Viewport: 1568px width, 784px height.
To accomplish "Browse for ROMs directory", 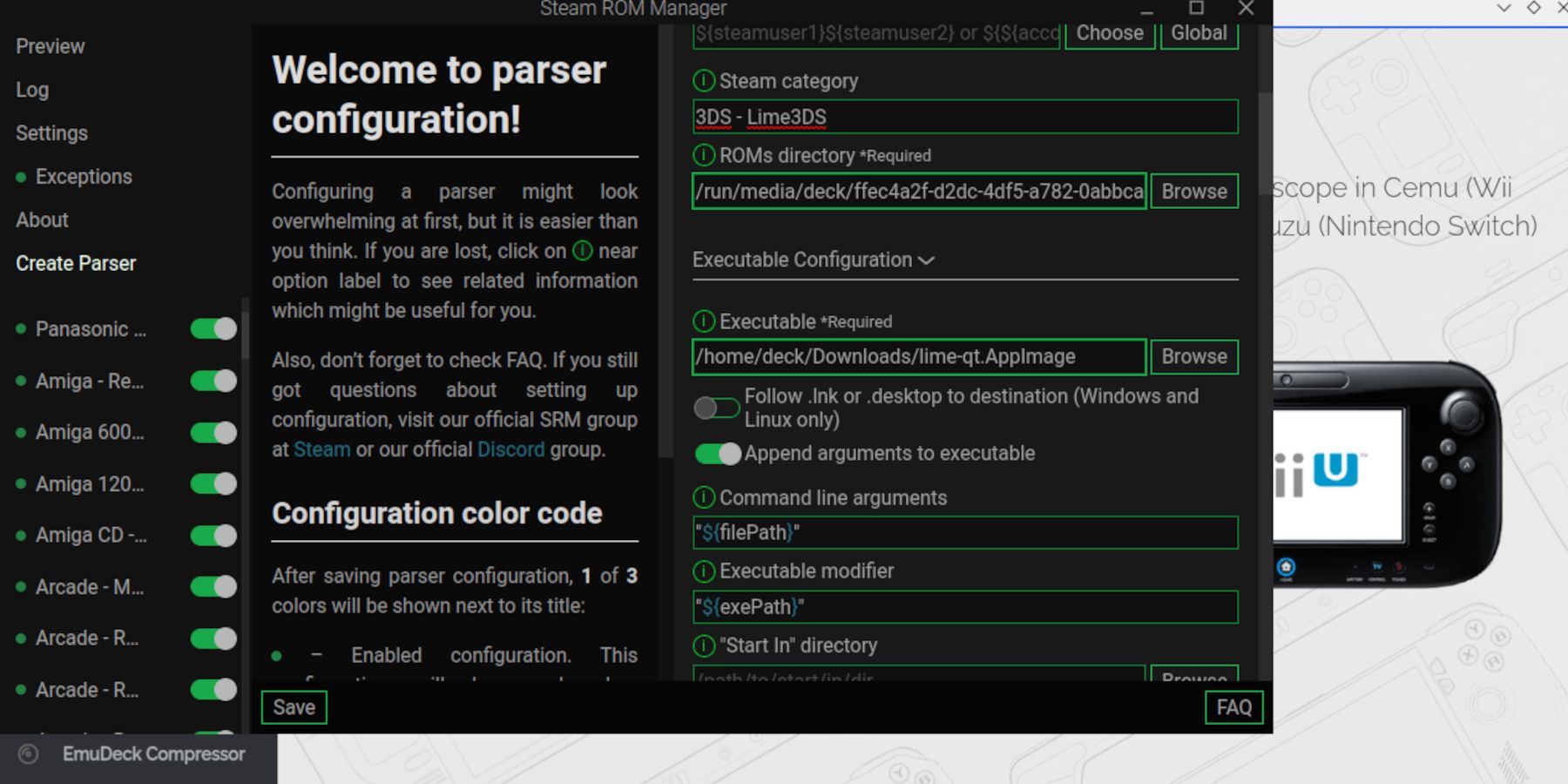I will [1194, 192].
